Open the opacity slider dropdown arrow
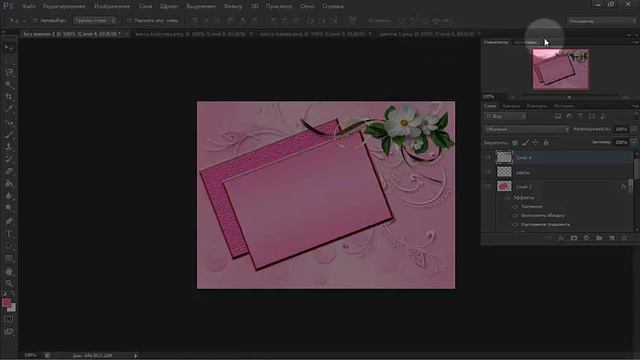The height and width of the screenshot is (360, 640). 633,129
